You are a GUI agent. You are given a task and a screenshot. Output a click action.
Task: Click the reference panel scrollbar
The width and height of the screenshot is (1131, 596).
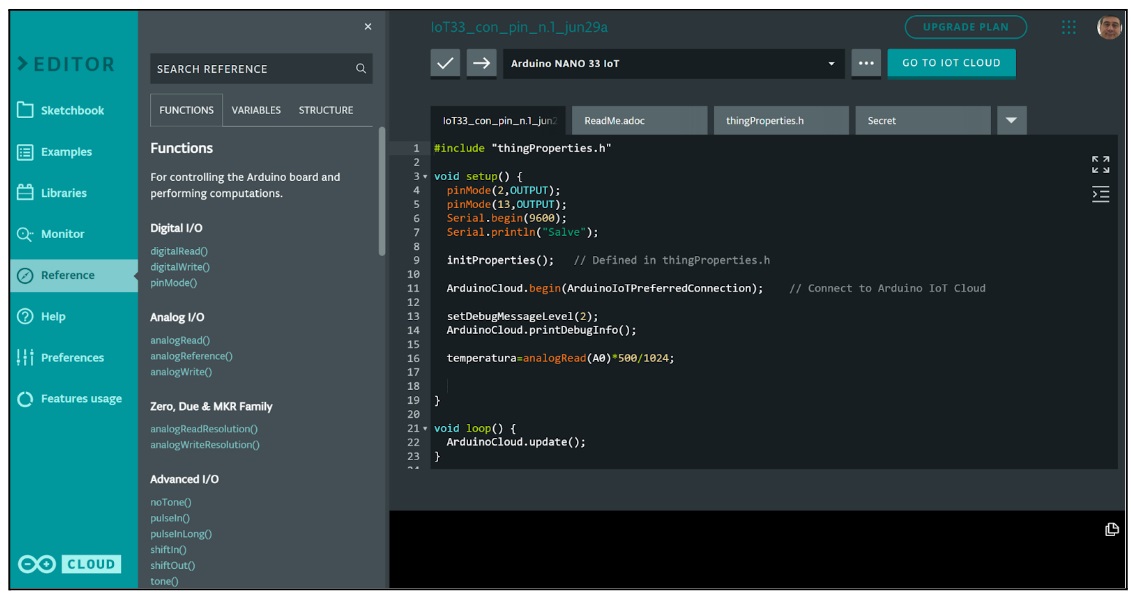pos(382,191)
